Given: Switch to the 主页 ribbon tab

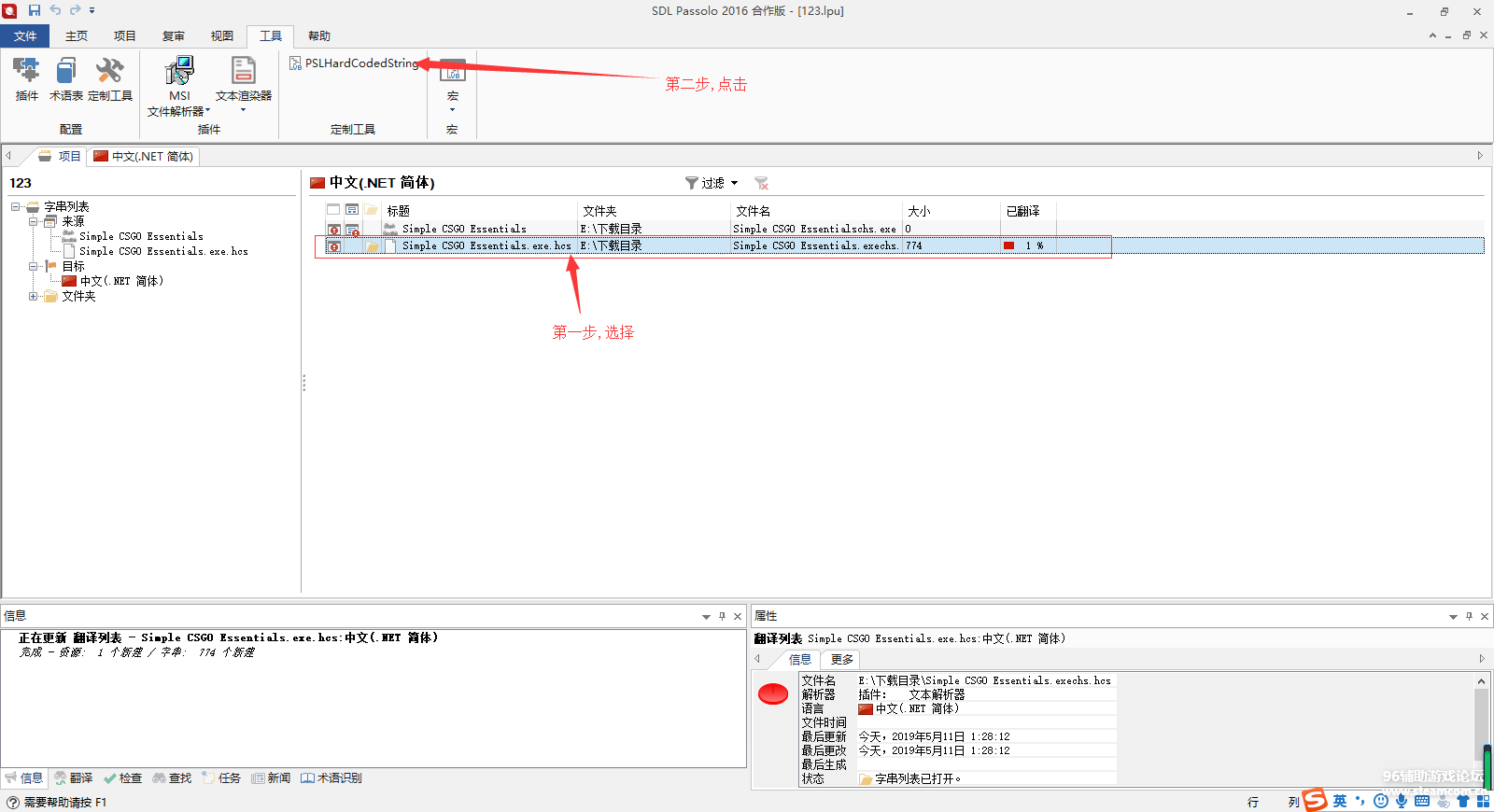Looking at the screenshot, I should click(77, 36).
